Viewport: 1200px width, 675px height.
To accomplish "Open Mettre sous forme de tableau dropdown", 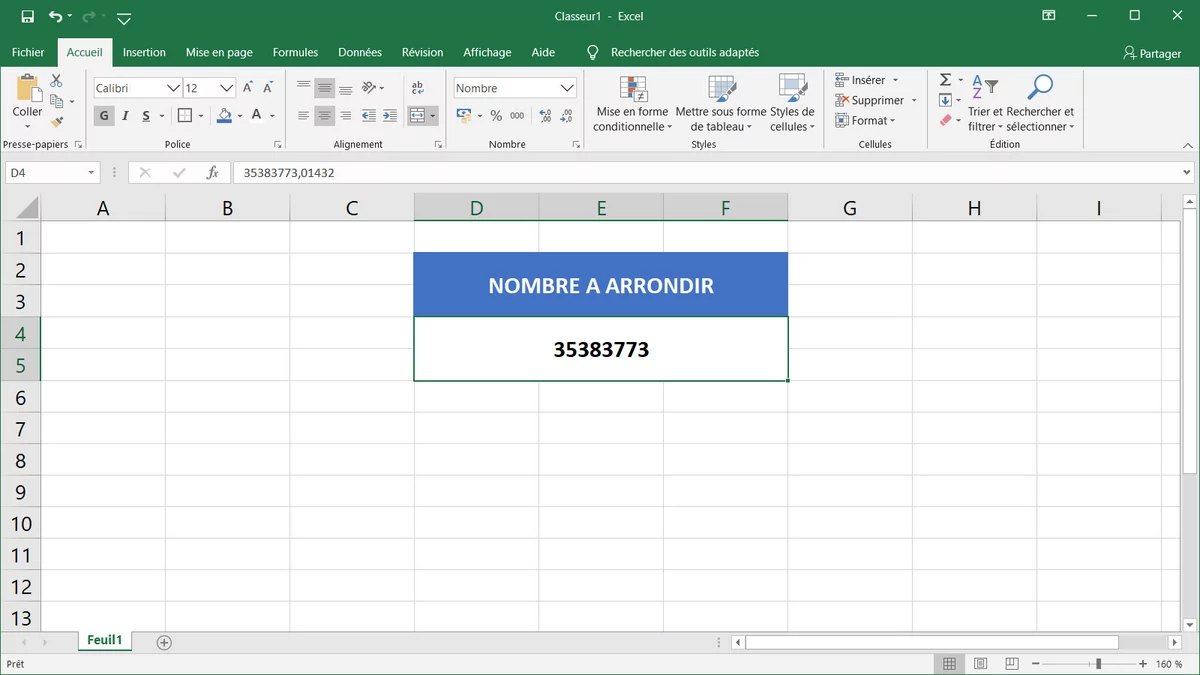I will 721,104.
